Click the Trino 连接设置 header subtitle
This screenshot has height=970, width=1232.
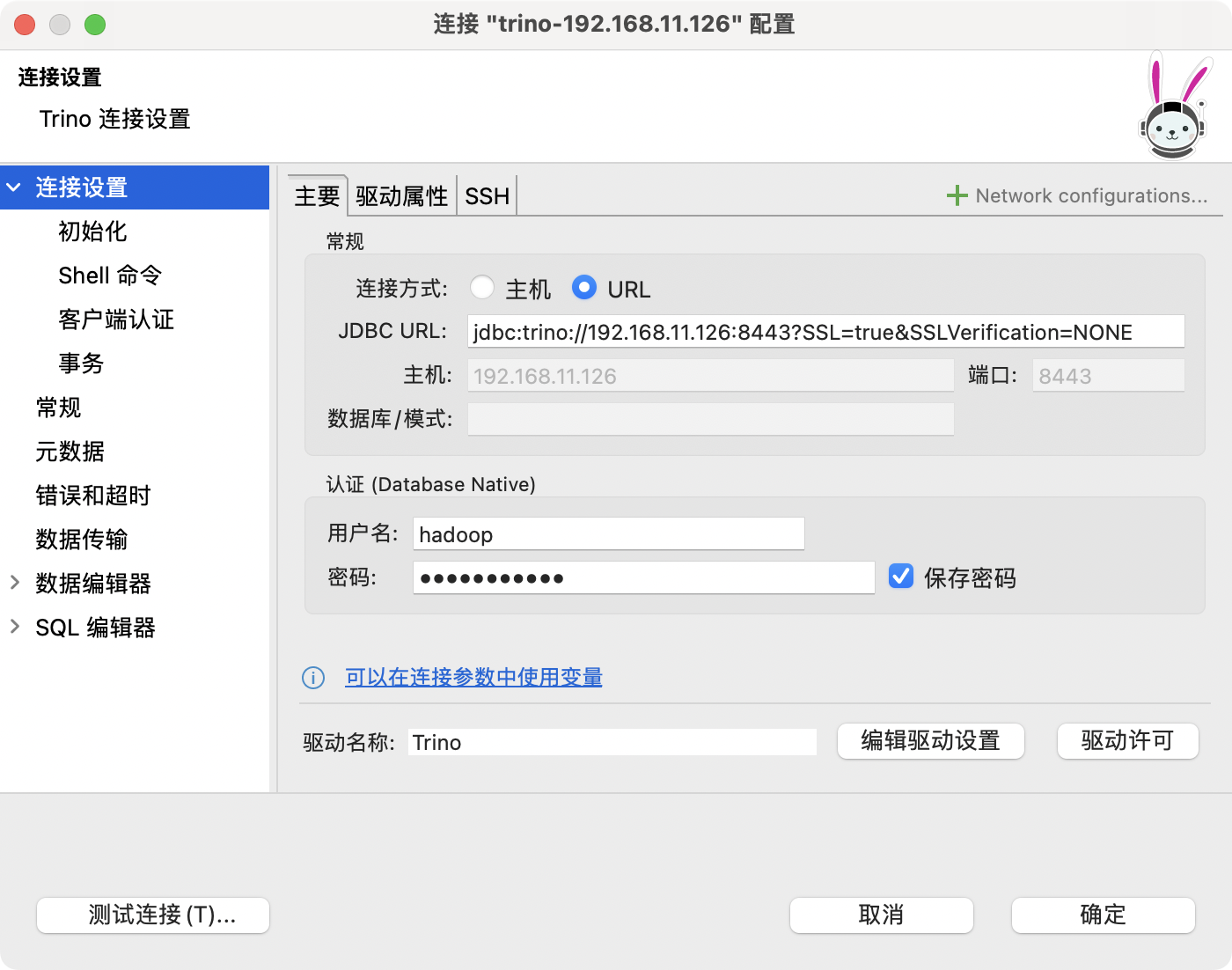tap(115, 119)
